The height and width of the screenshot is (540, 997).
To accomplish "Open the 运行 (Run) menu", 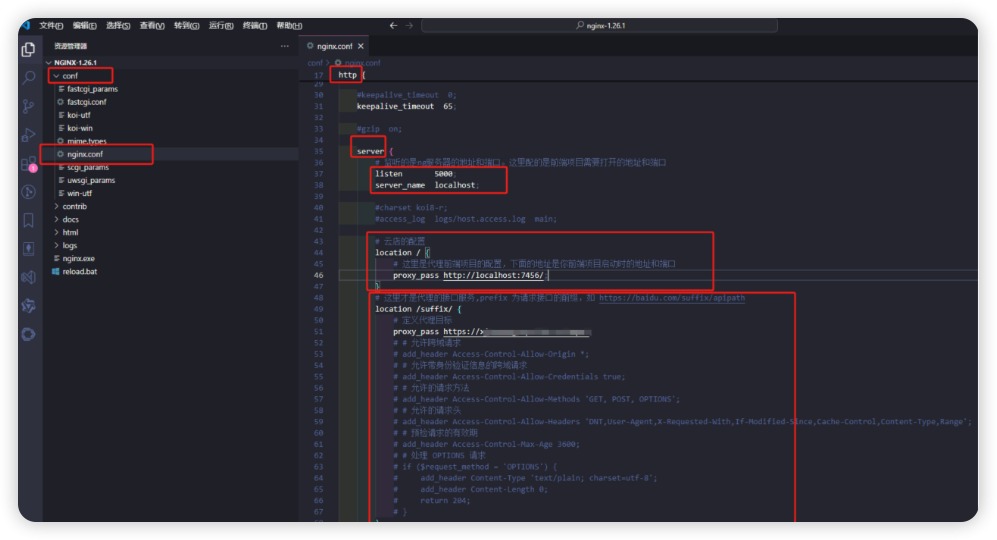I will 221,25.
